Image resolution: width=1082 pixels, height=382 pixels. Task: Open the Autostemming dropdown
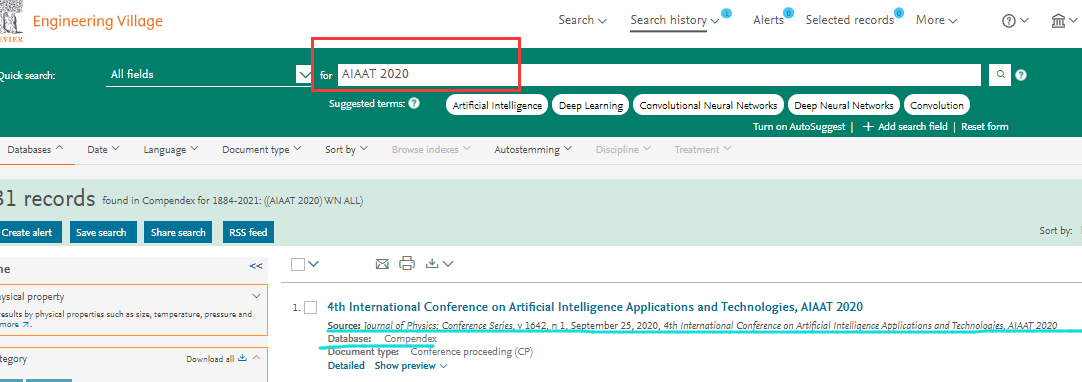[x=533, y=150]
